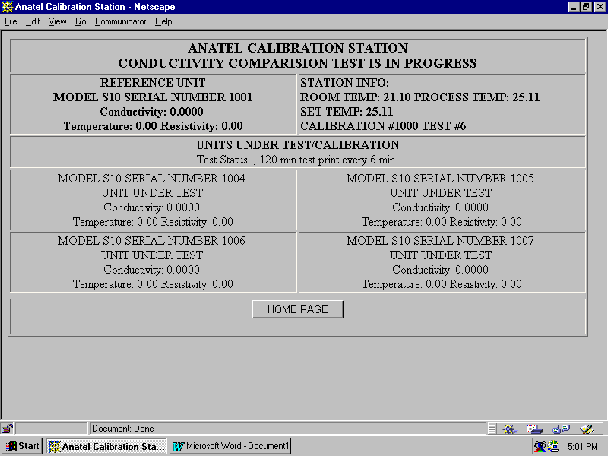Open the Help menu
The image size is (608, 456).
163,22
